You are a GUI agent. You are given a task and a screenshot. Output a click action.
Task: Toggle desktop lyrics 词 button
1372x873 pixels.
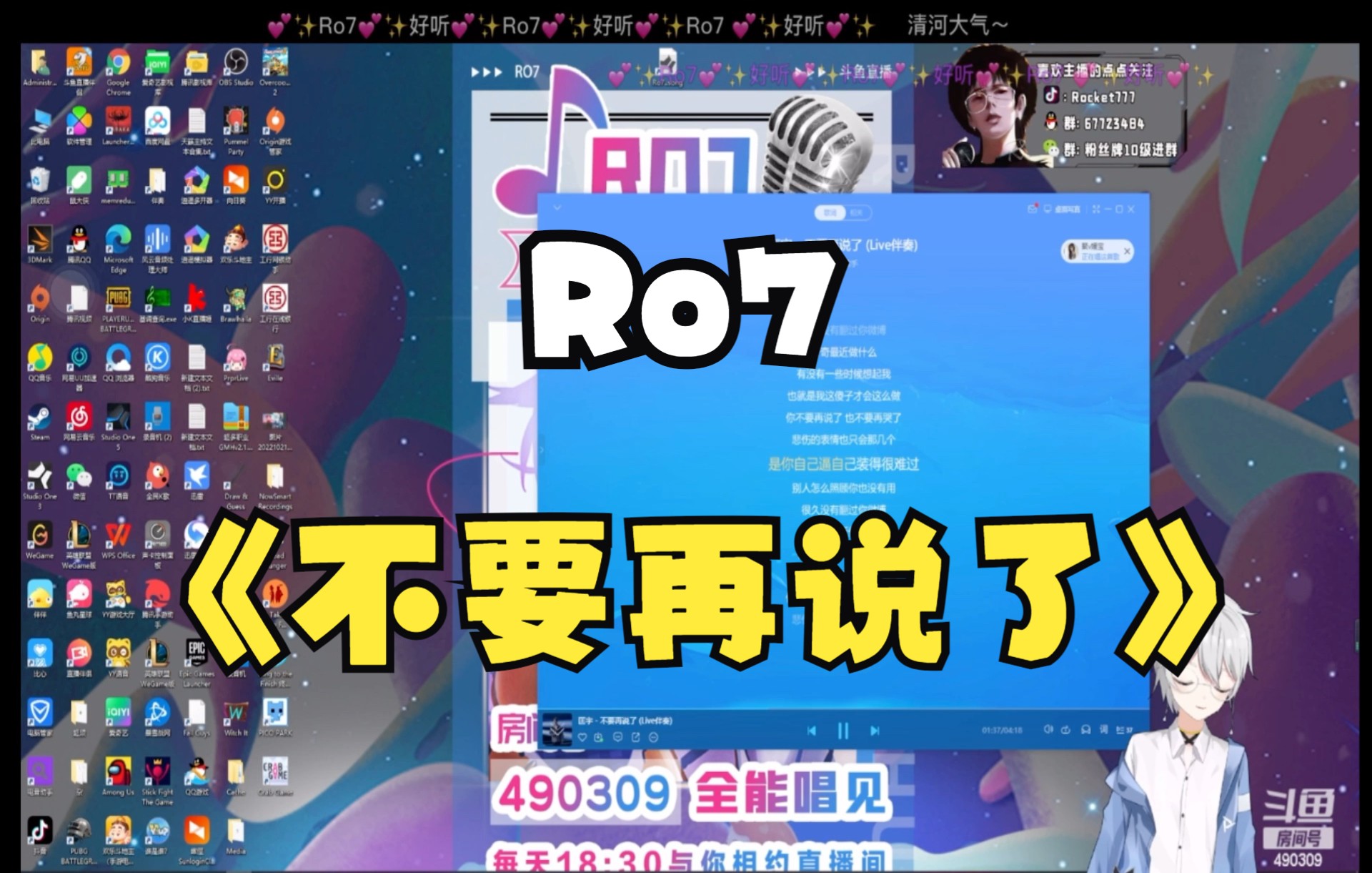tap(1104, 729)
